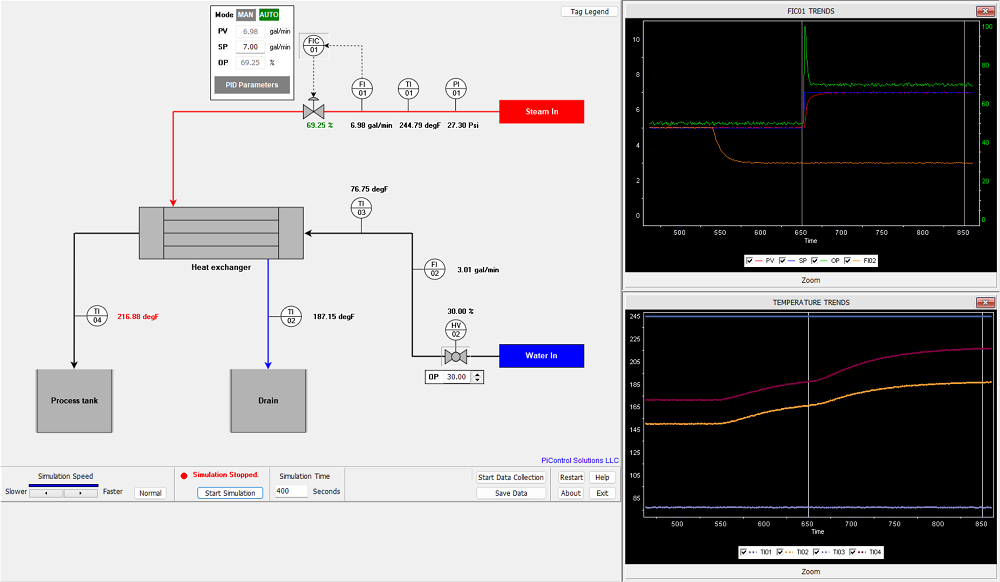Click the 'Simulation Stopped.' status text
Viewport: 1000px width, 582px height.
225,475
